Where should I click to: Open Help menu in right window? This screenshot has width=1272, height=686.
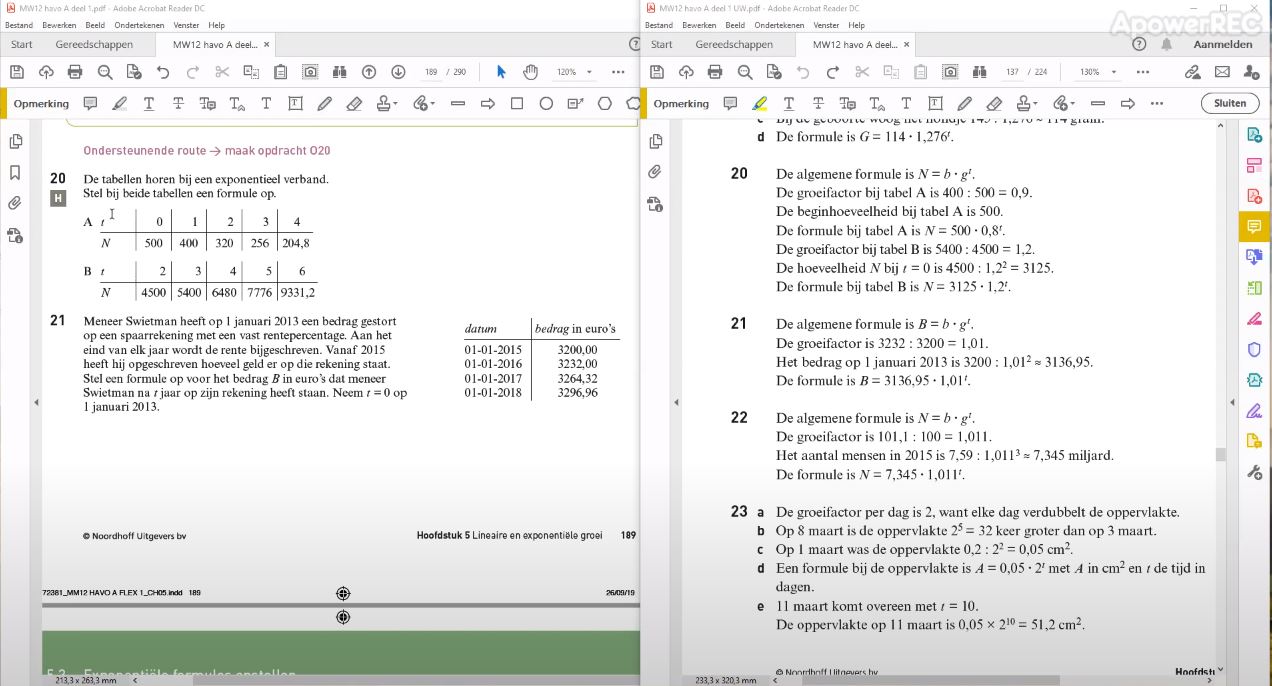coord(856,25)
